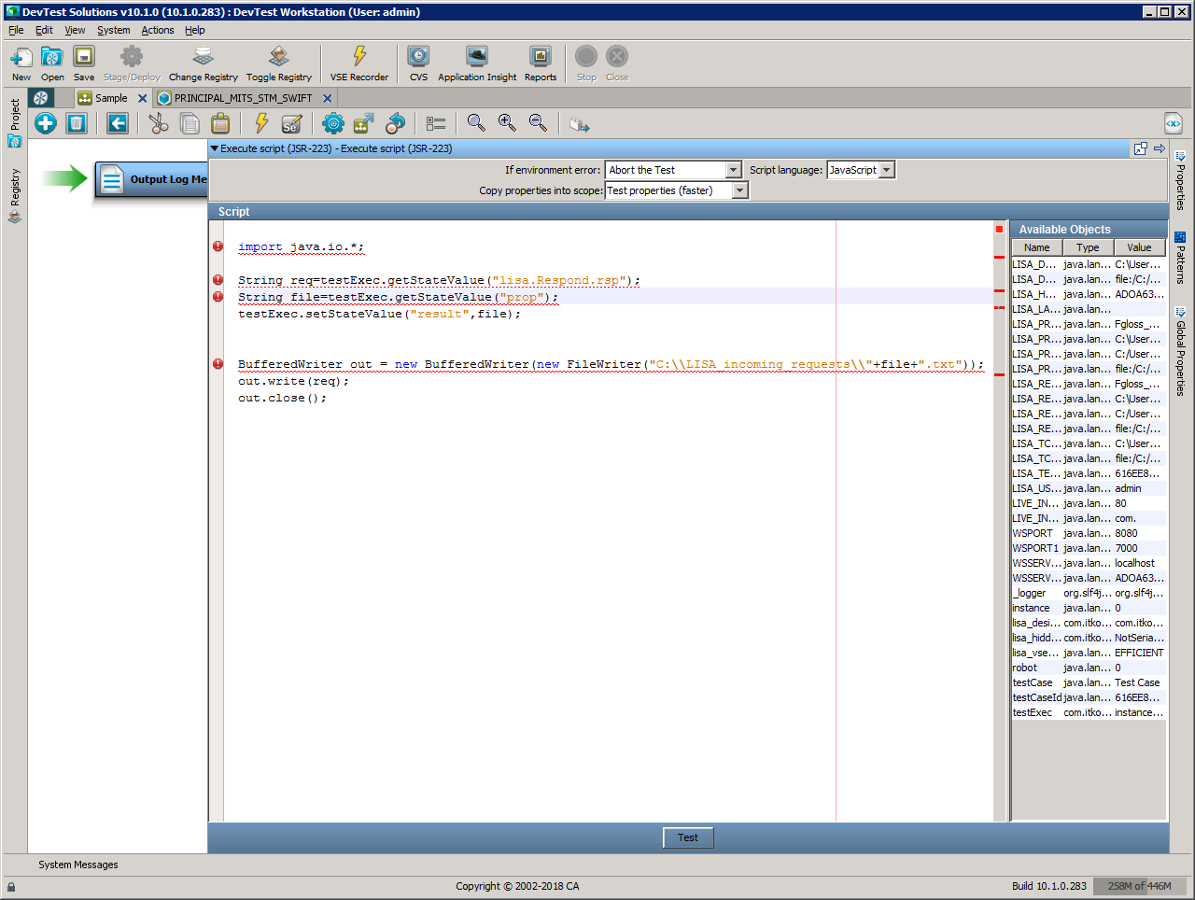Sort by Type column header
The height and width of the screenshot is (900, 1195).
click(x=1088, y=248)
